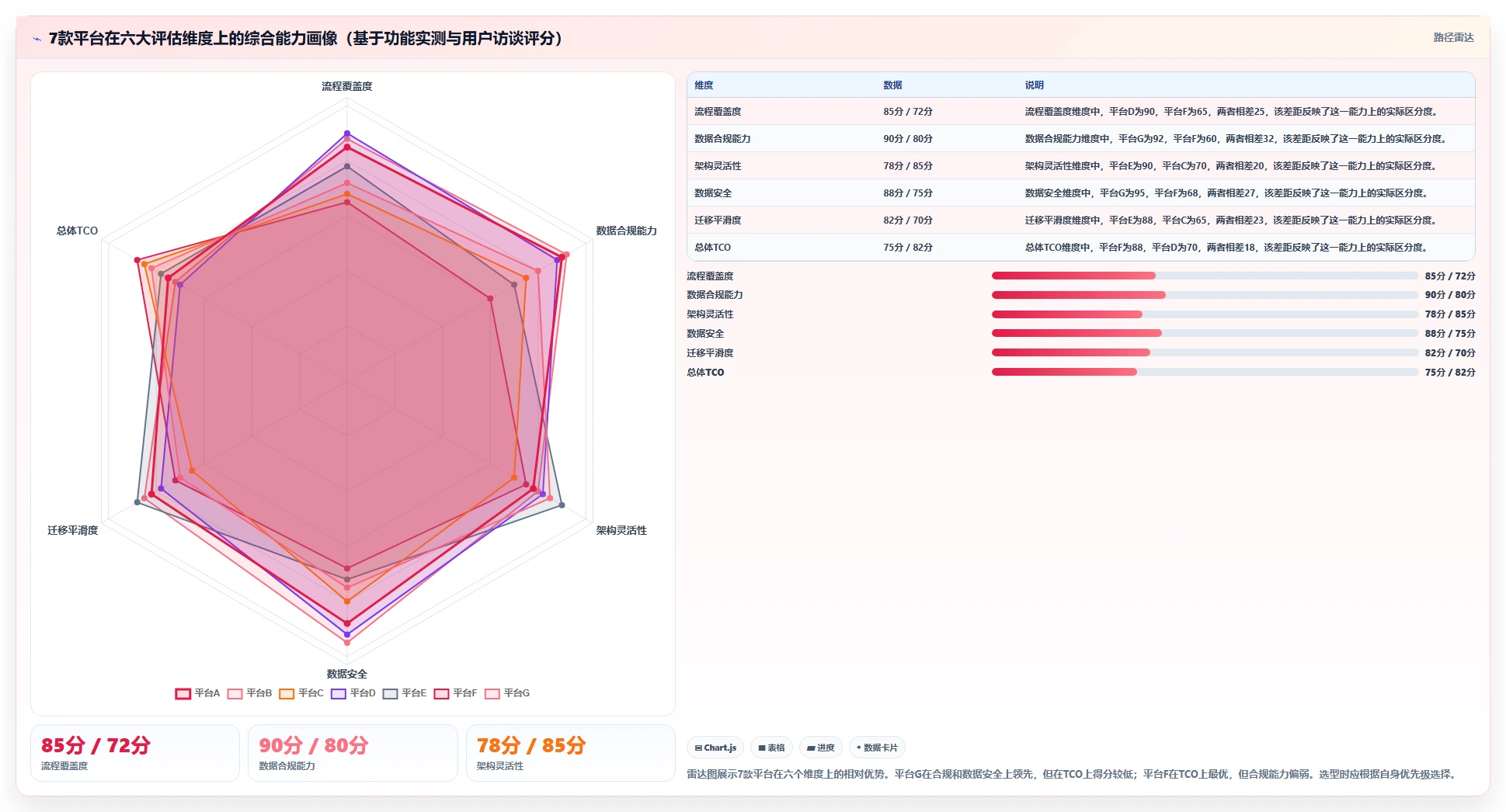Click the 架构灵活性 radar axis label
This screenshot has width=1506, height=812.
pyautogui.click(x=621, y=530)
